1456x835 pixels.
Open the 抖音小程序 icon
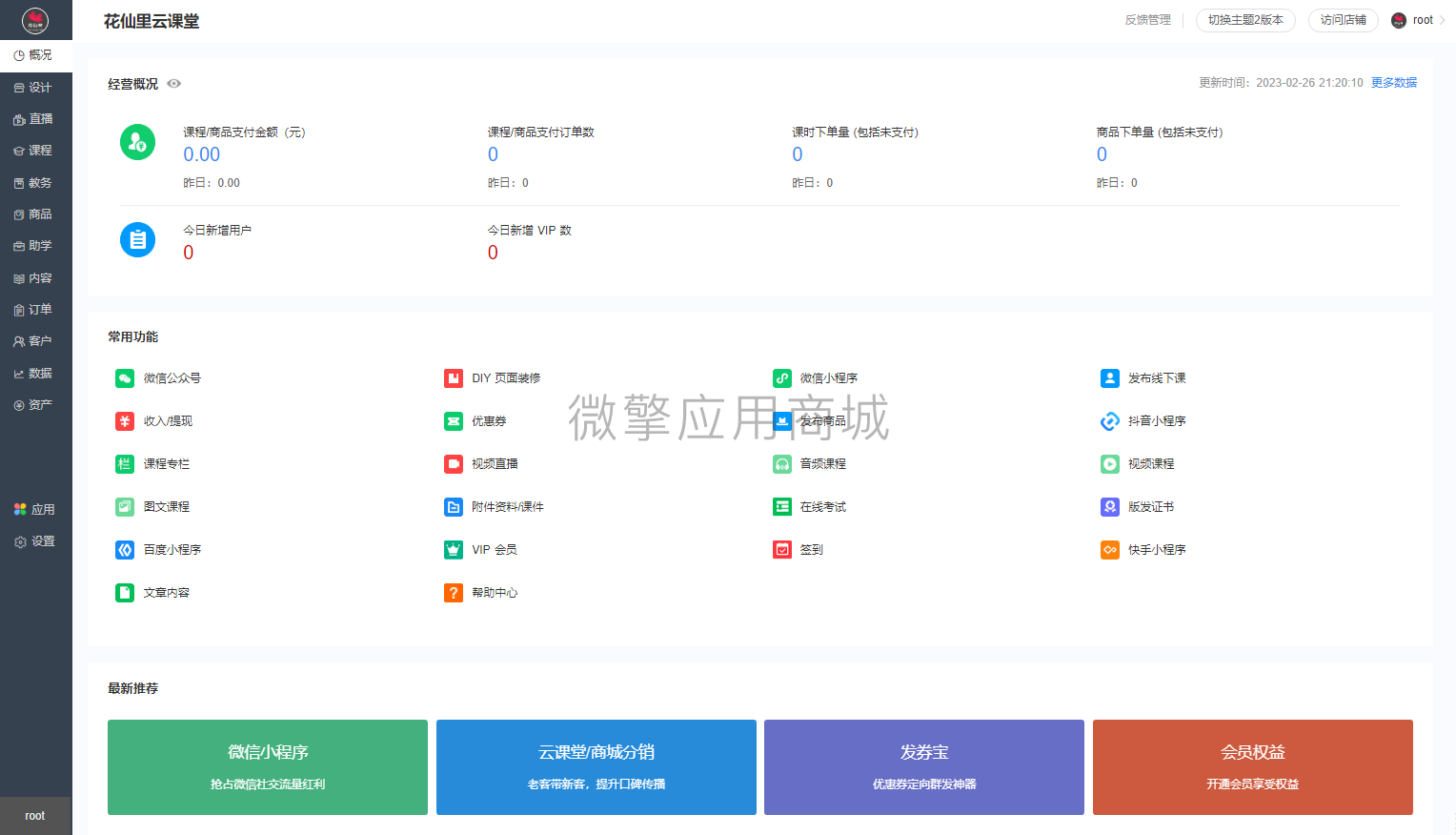[1110, 421]
